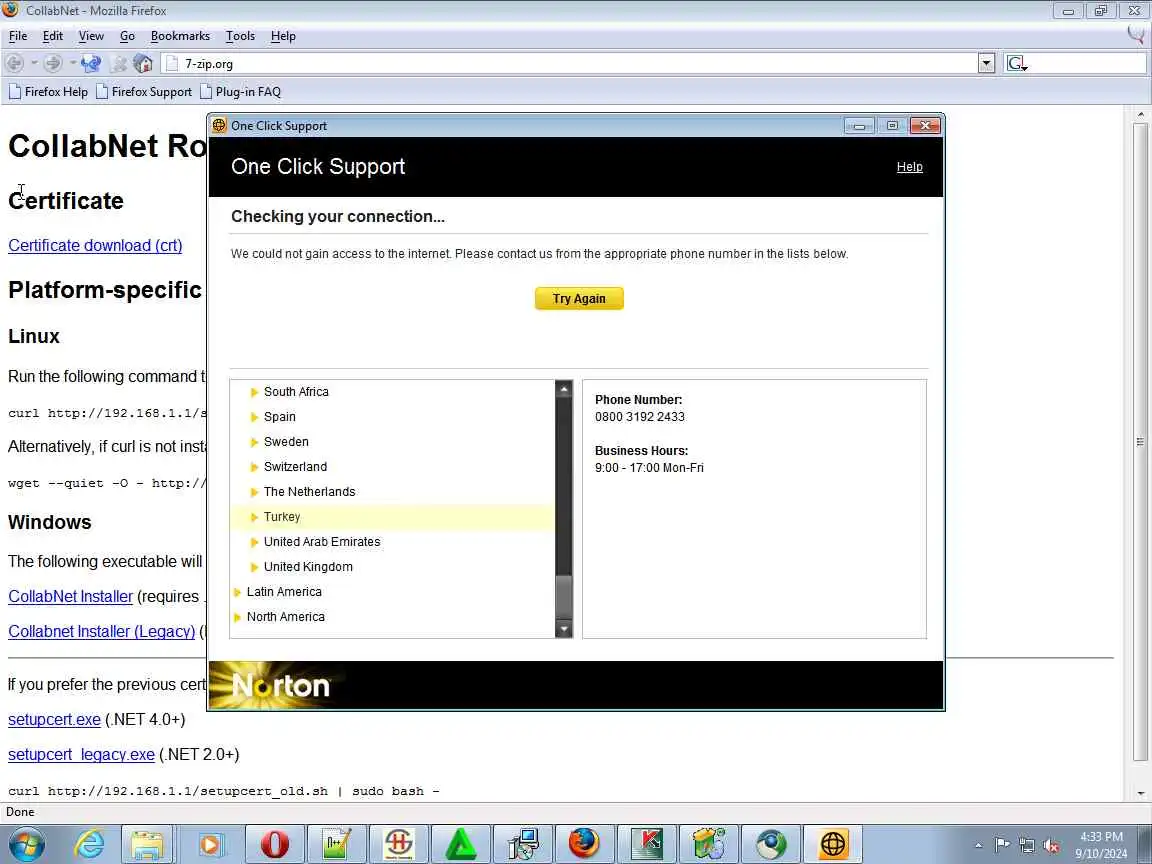Select Turkey in the country list

(x=282, y=516)
